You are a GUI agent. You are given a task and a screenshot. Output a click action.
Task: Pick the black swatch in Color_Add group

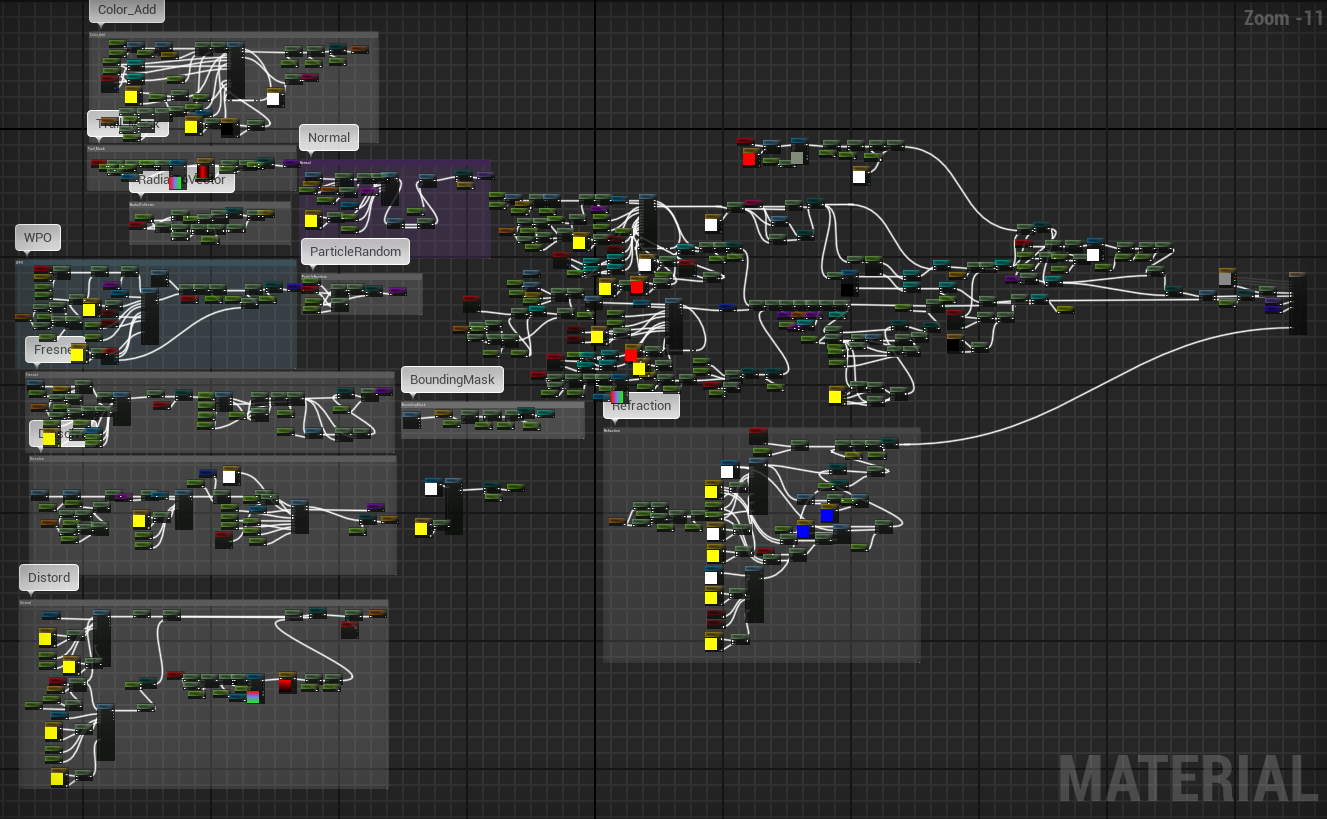click(229, 128)
